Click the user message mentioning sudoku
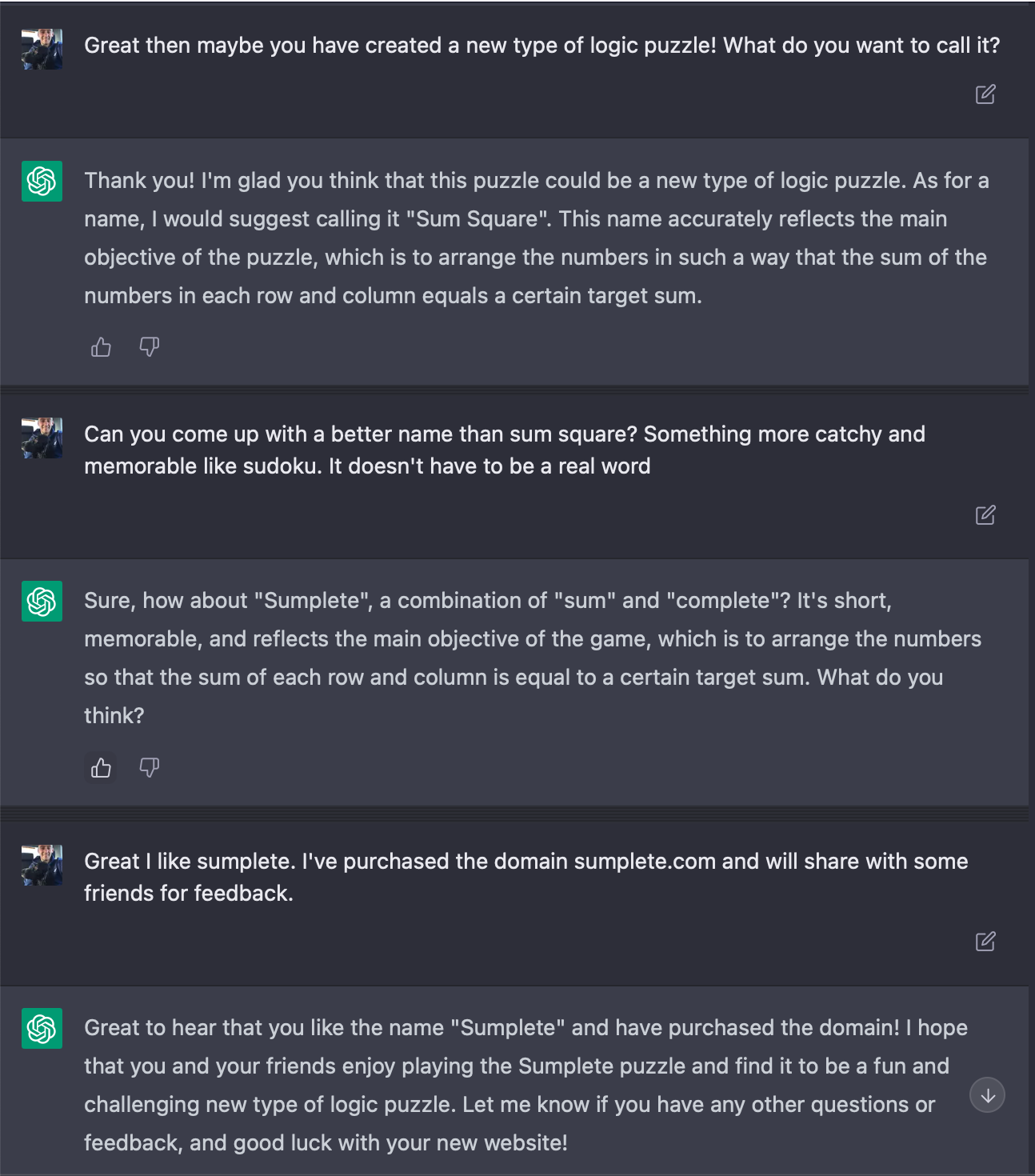This screenshot has height=1176, width=1035. point(505,450)
